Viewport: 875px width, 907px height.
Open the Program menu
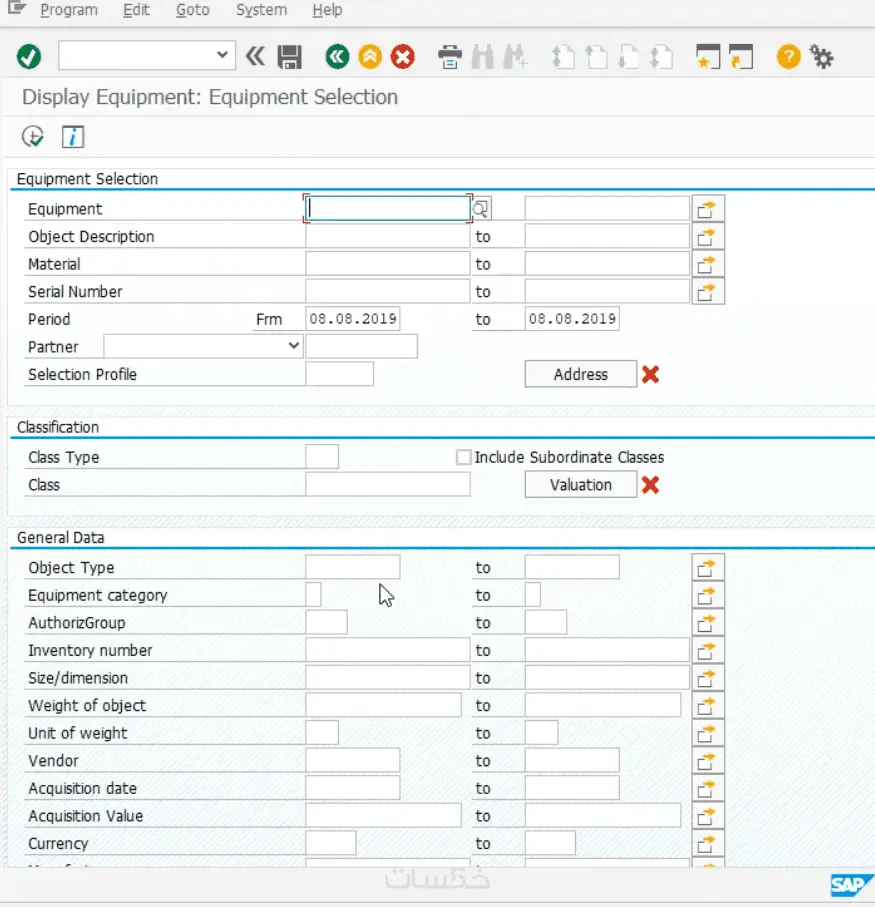pos(68,10)
